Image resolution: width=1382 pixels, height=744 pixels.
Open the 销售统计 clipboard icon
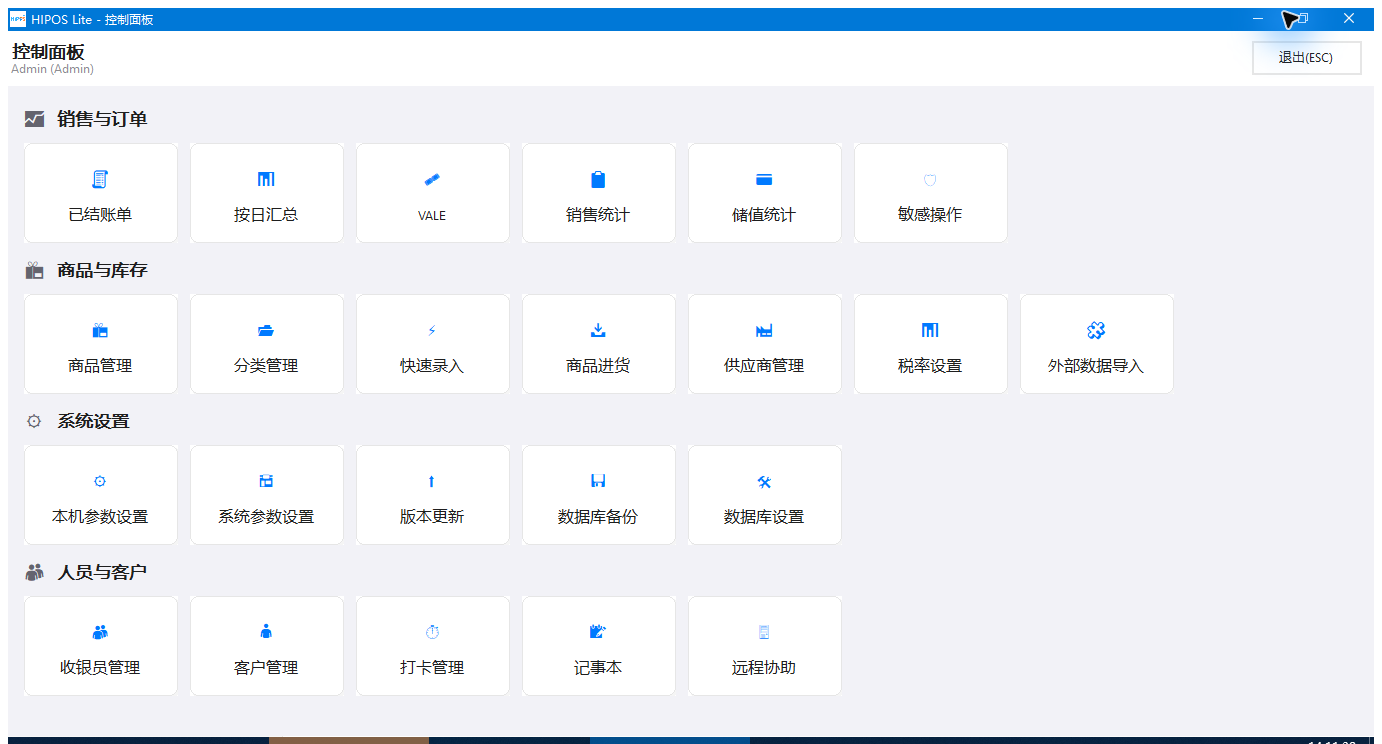tap(598, 180)
